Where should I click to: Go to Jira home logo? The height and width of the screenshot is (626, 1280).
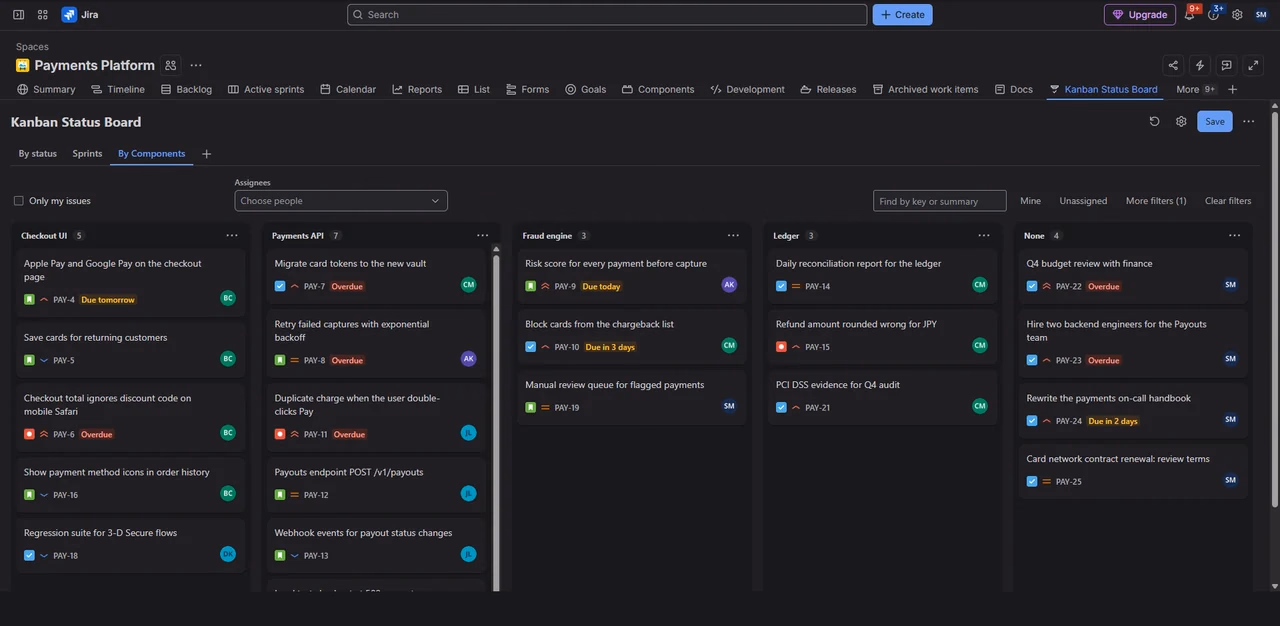coord(80,14)
